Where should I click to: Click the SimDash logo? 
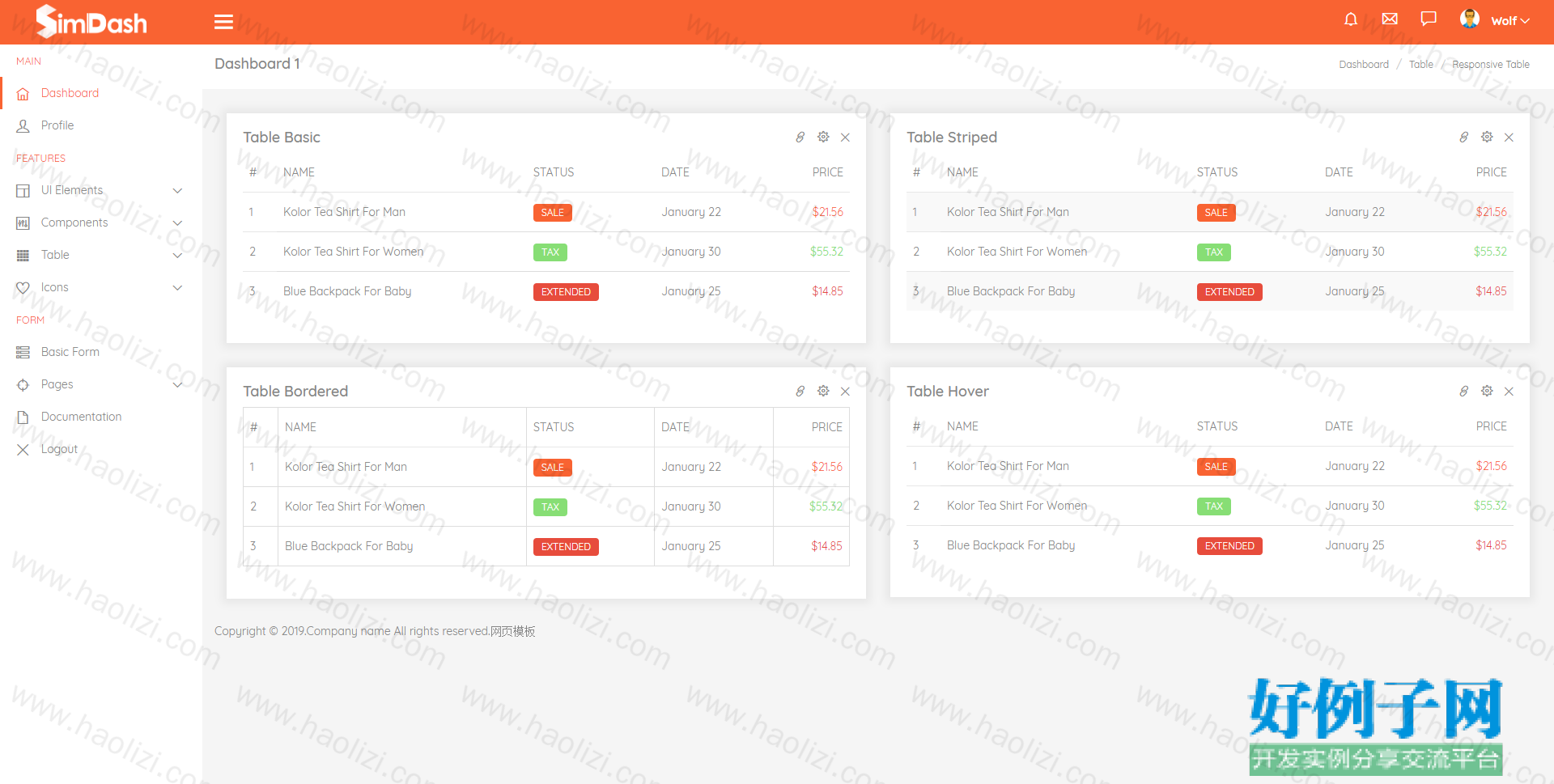[x=91, y=22]
